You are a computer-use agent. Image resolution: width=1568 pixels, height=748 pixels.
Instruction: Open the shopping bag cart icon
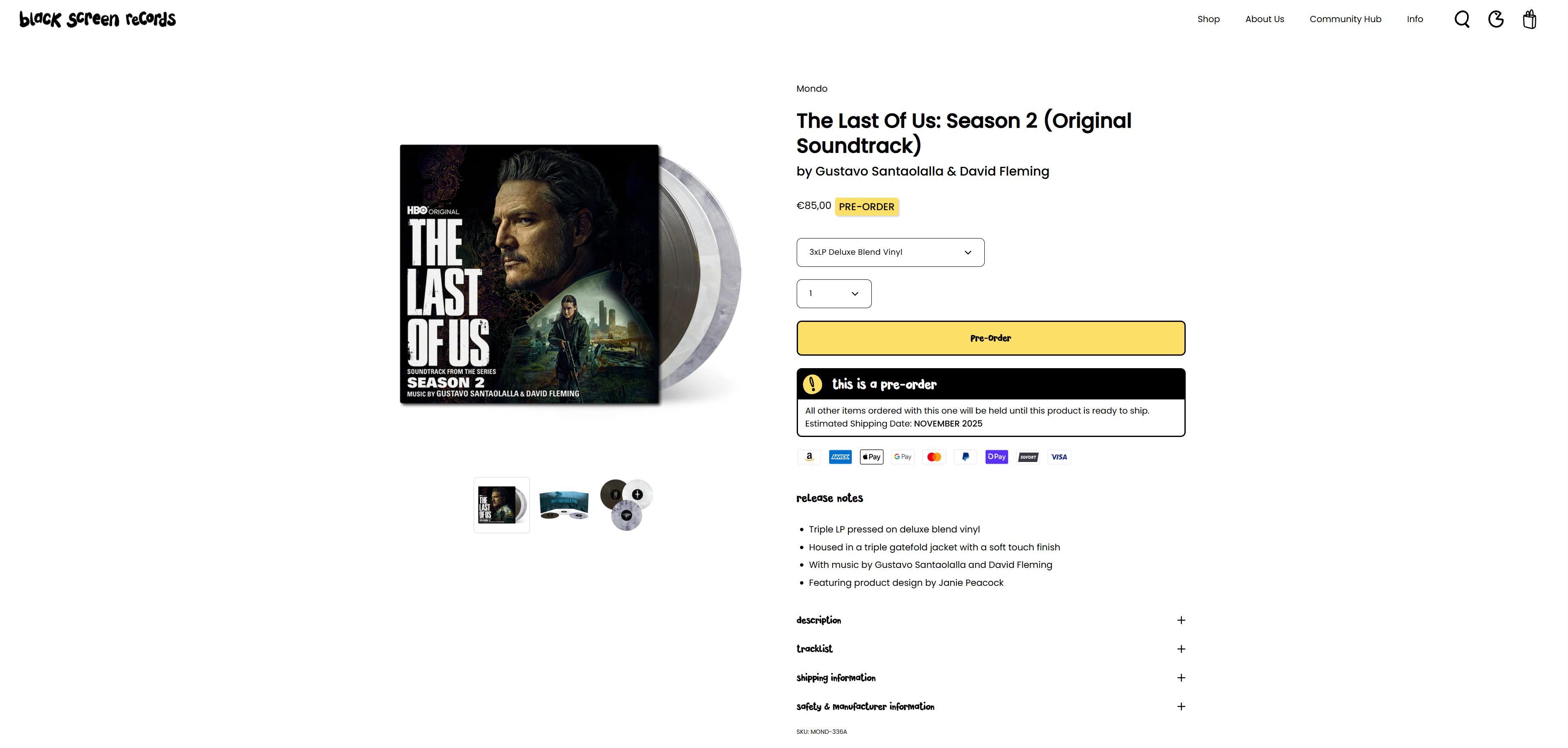[x=1529, y=20]
